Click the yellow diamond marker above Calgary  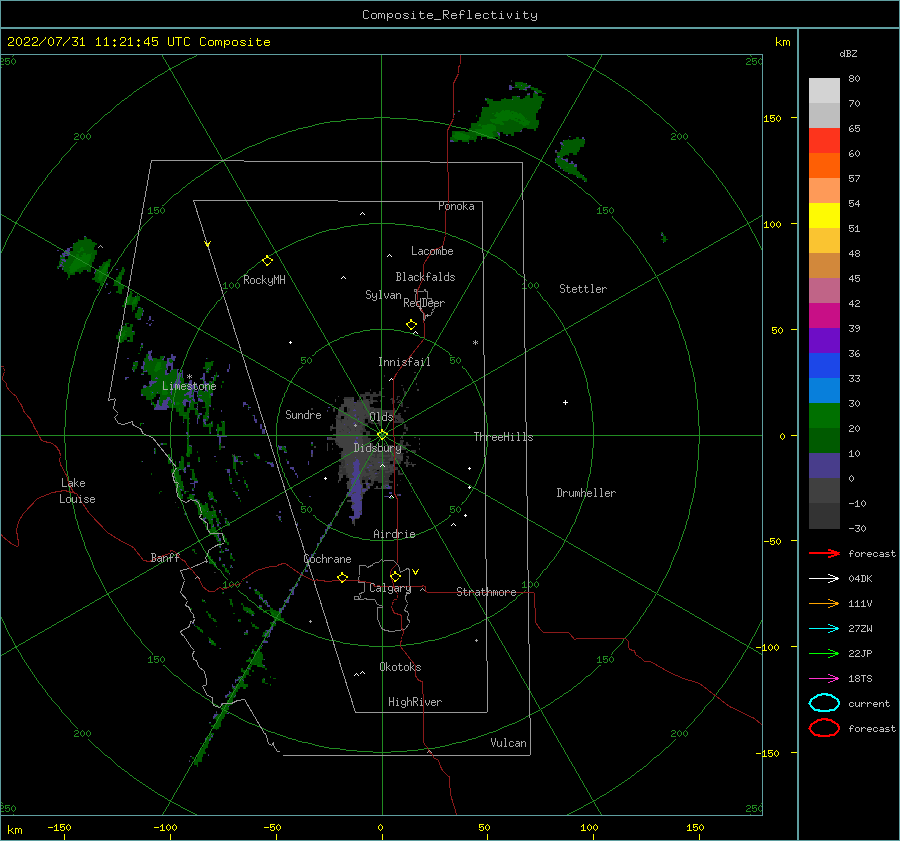[x=395, y=576]
